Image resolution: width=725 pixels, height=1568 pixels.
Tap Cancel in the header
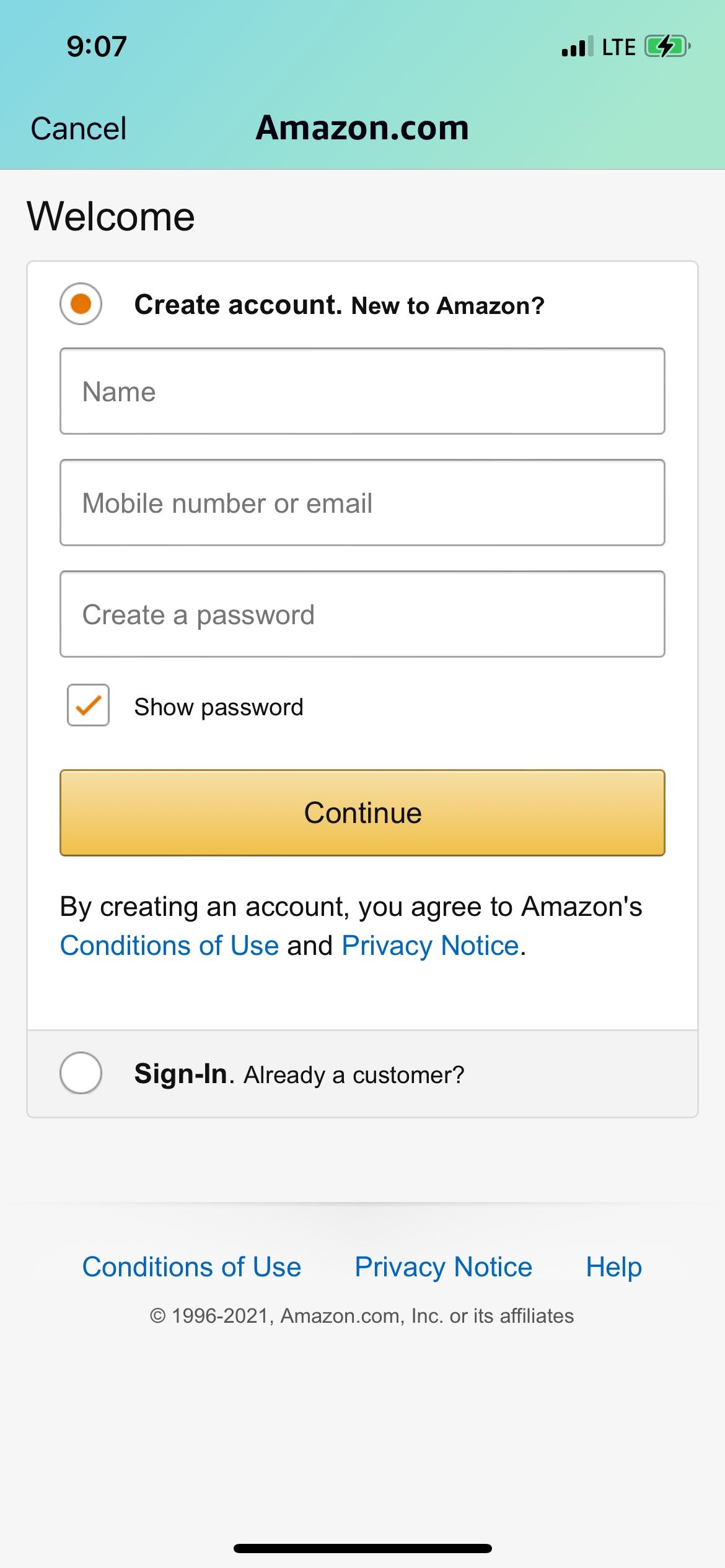coord(79,129)
